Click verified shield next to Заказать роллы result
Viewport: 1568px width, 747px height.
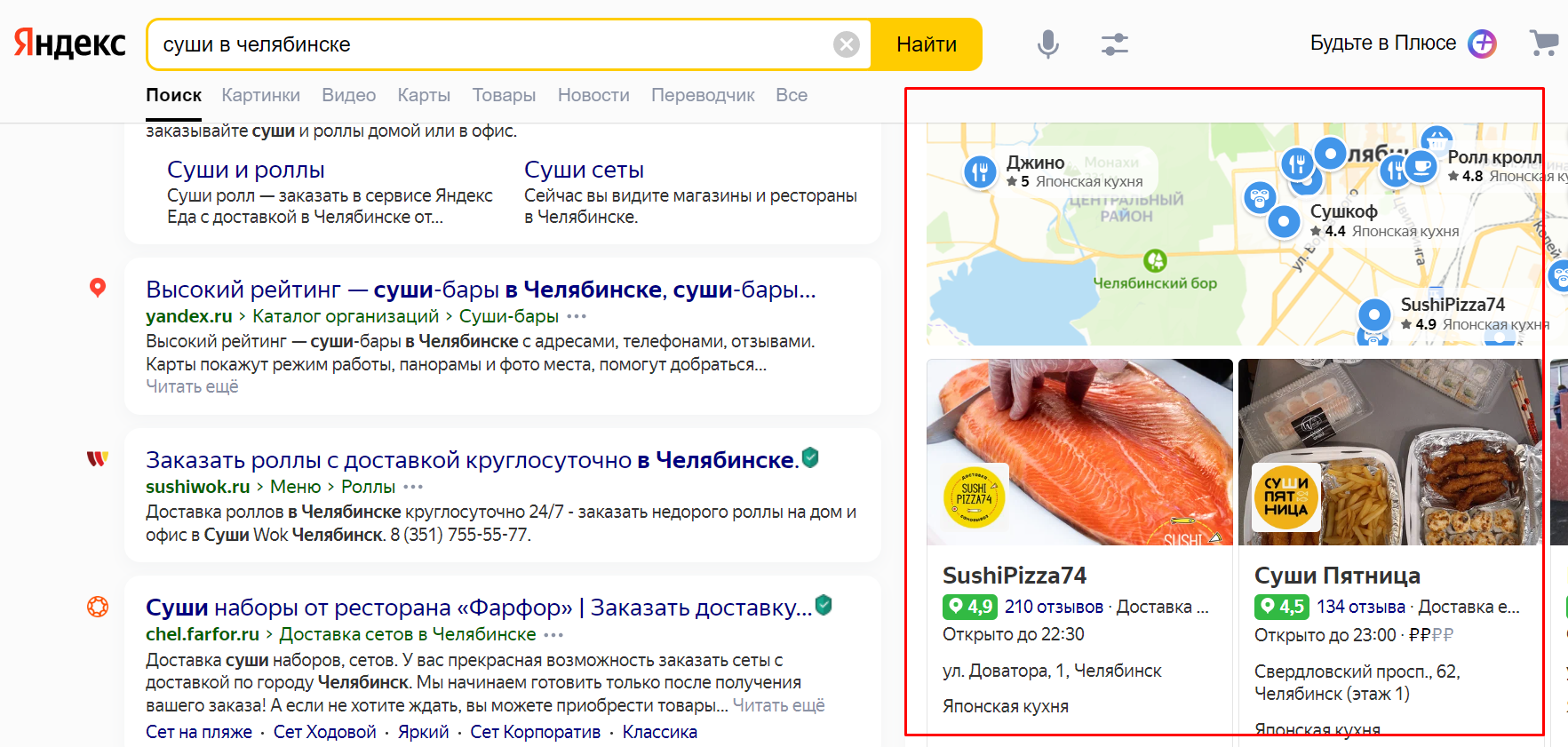[x=810, y=457]
